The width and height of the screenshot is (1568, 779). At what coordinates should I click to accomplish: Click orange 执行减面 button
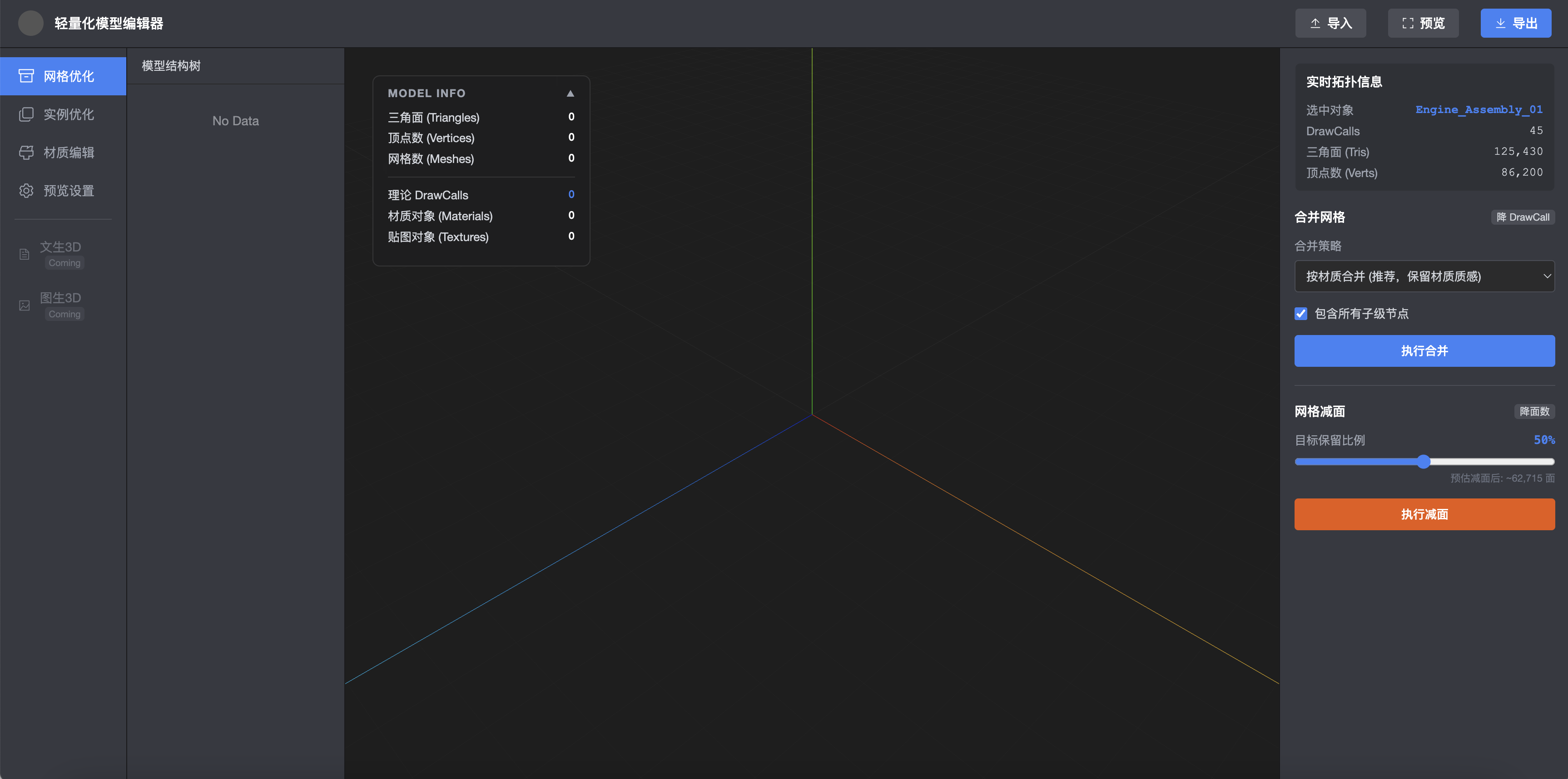(x=1424, y=514)
